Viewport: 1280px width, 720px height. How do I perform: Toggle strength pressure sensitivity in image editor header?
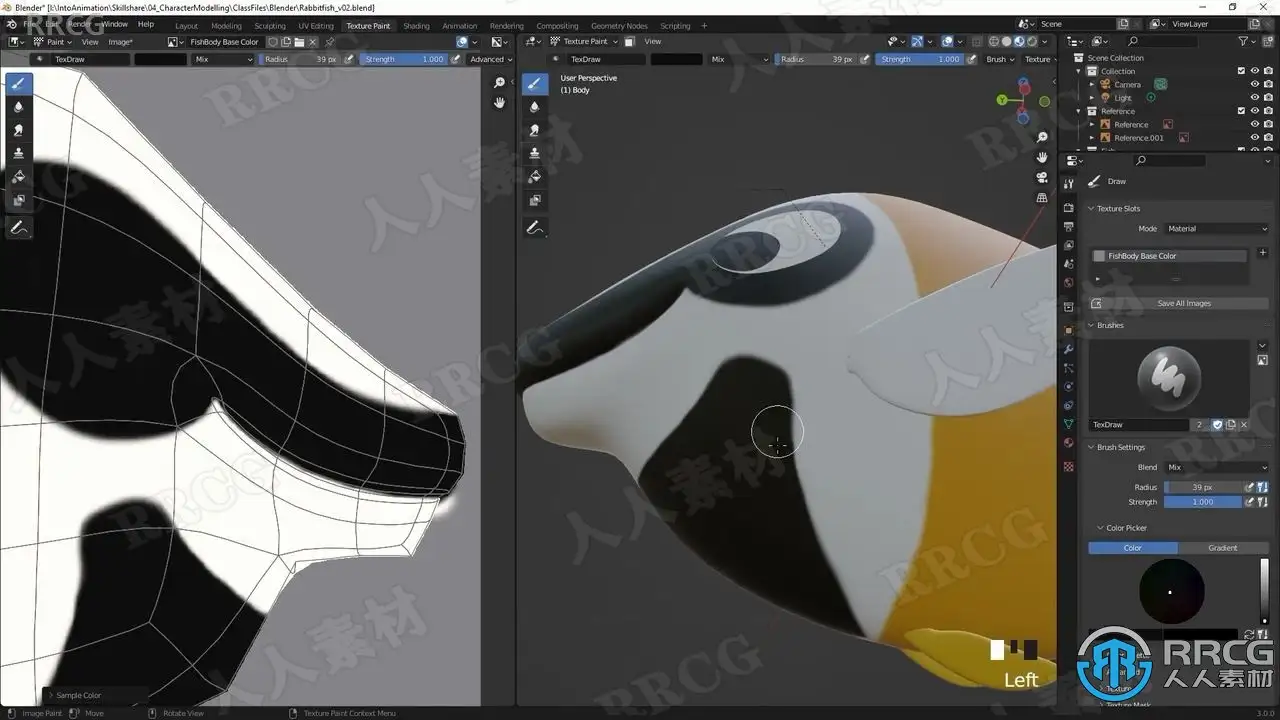point(455,59)
